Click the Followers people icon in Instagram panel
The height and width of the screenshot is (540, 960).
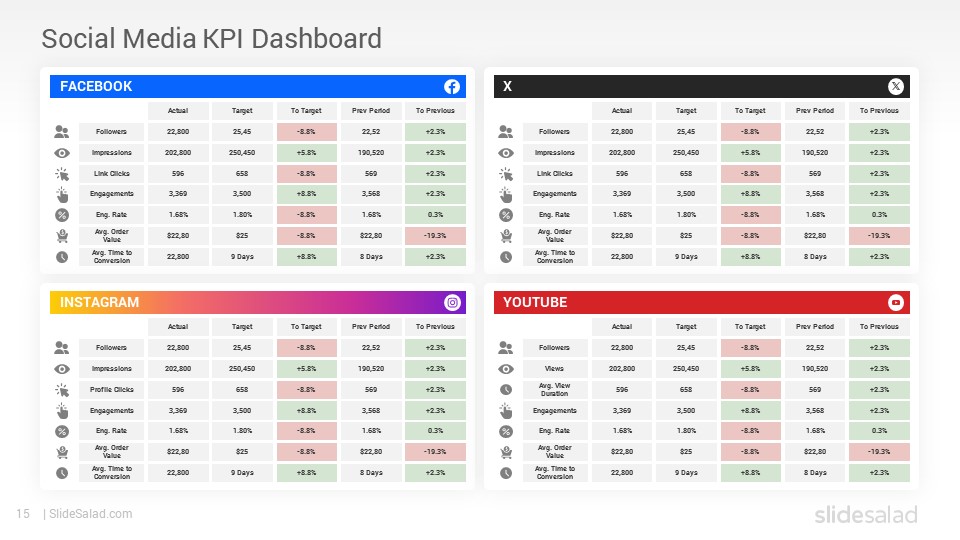pos(62,348)
